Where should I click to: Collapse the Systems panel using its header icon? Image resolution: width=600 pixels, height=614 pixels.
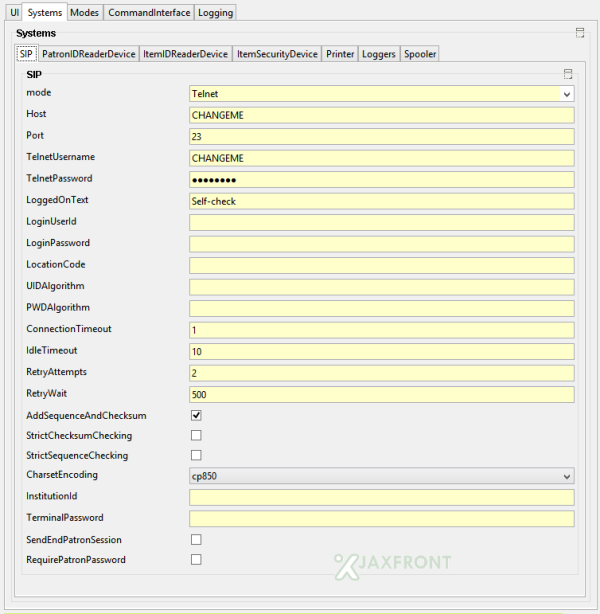pyautogui.click(x=580, y=33)
